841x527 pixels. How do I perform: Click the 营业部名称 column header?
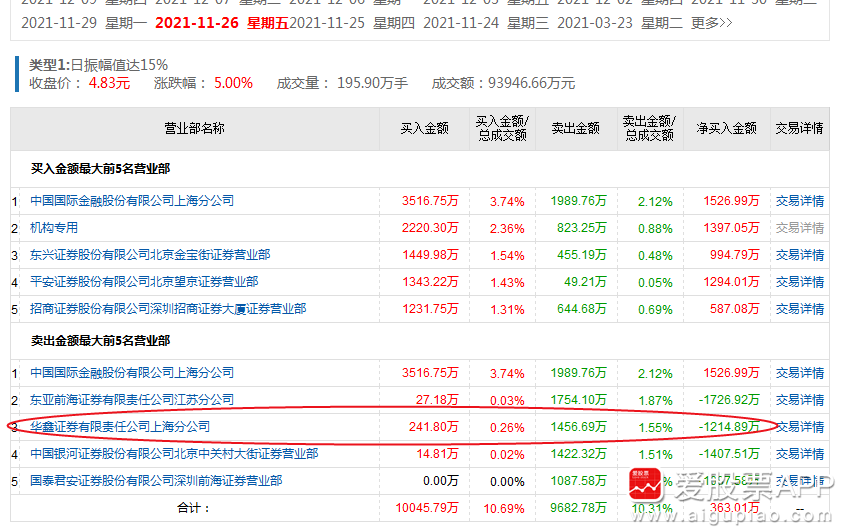[194, 128]
